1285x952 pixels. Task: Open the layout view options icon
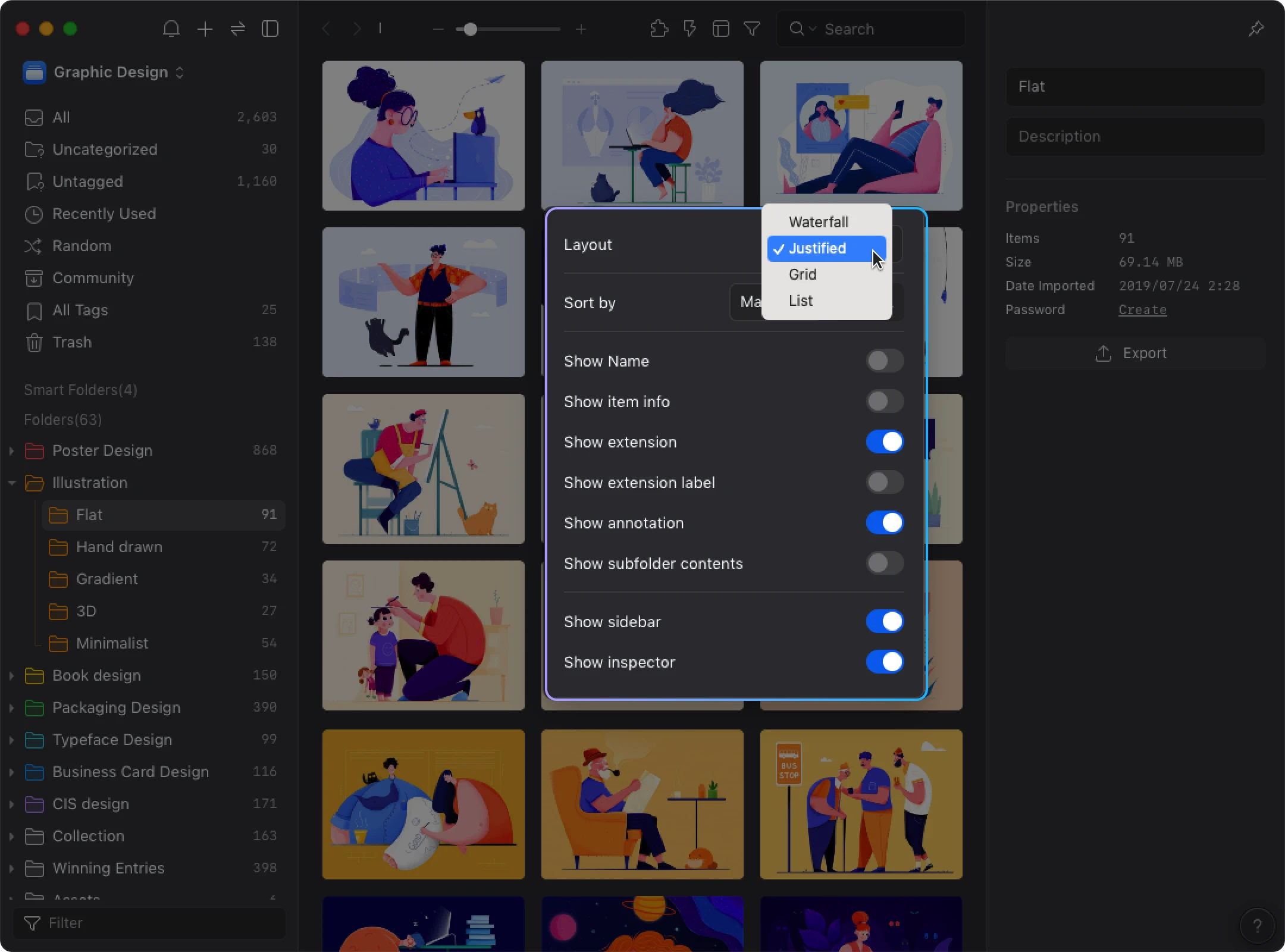click(721, 29)
